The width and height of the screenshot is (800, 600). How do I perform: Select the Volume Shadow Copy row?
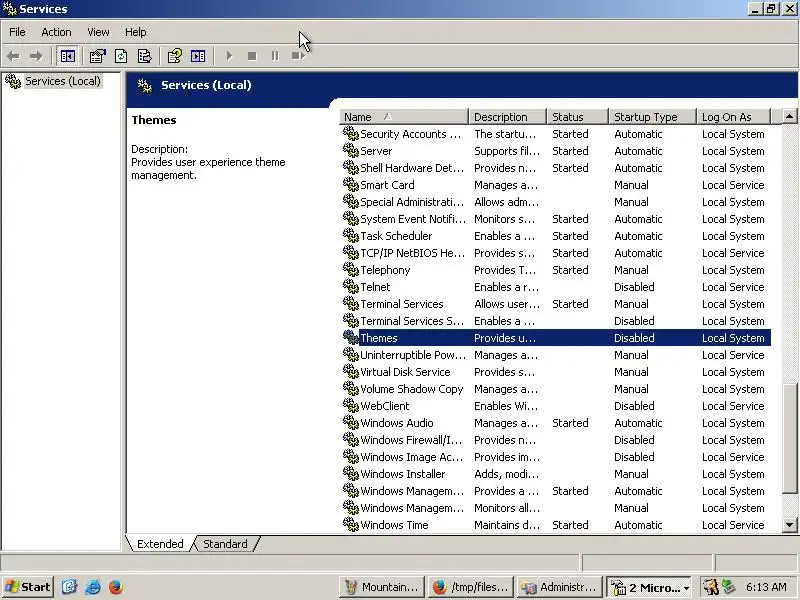click(x=556, y=389)
